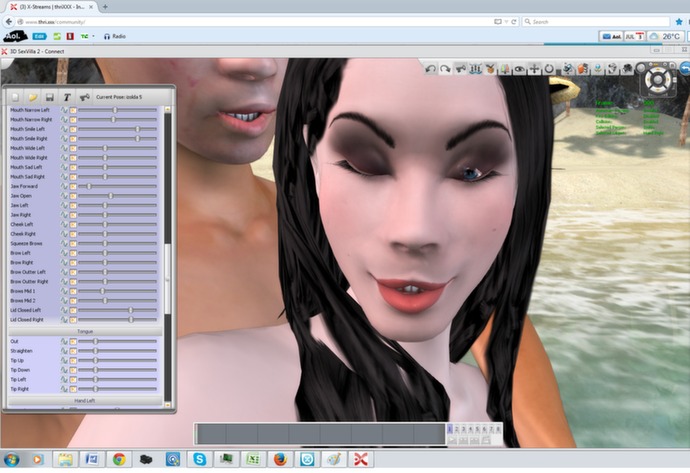Click the Lid Closed Right slider handle

pyautogui.click(x=131, y=320)
